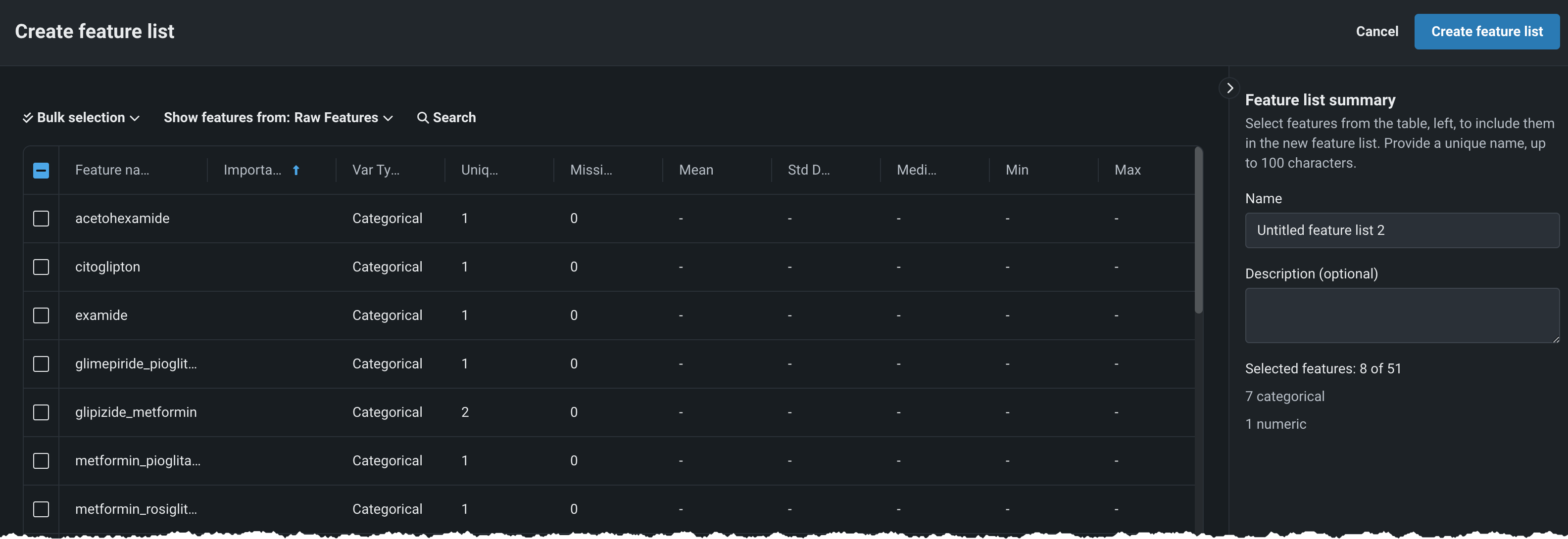Click the Feature name column header
Image resolution: width=1568 pixels, height=539 pixels.
112,170
